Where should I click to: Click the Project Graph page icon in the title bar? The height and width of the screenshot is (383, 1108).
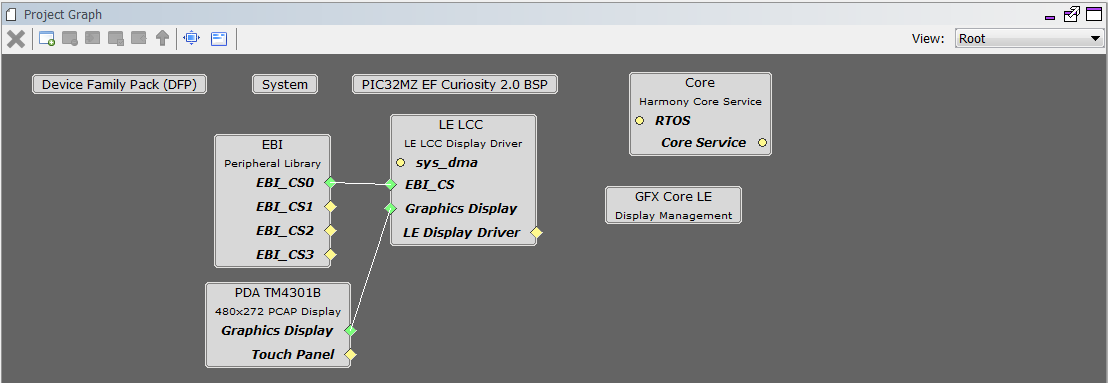(x=11, y=14)
